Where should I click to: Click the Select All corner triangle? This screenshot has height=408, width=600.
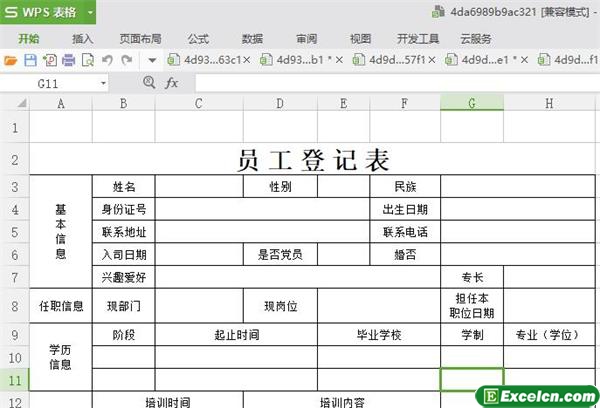[21, 103]
